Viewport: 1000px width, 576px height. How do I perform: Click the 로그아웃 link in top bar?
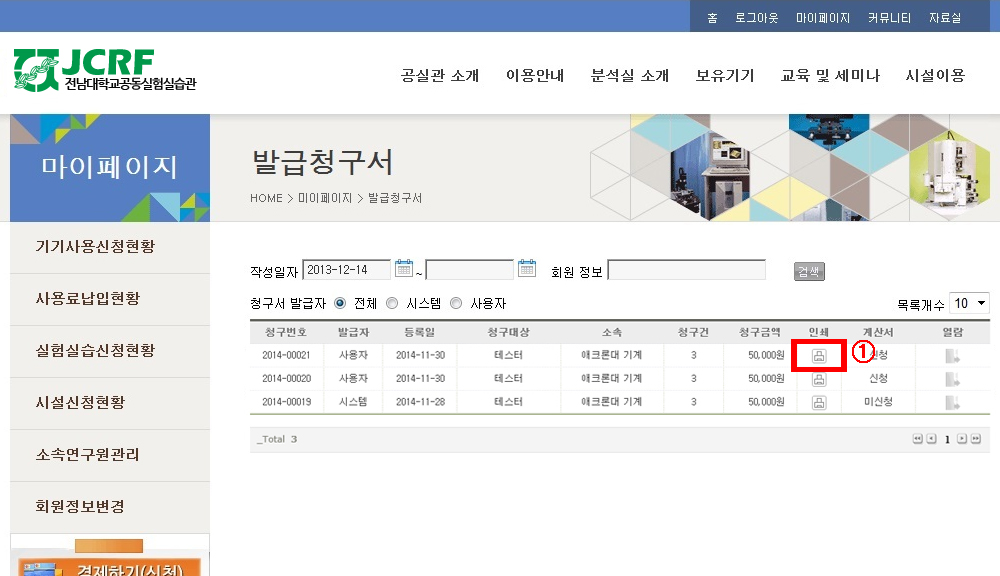pyautogui.click(x=756, y=18)
